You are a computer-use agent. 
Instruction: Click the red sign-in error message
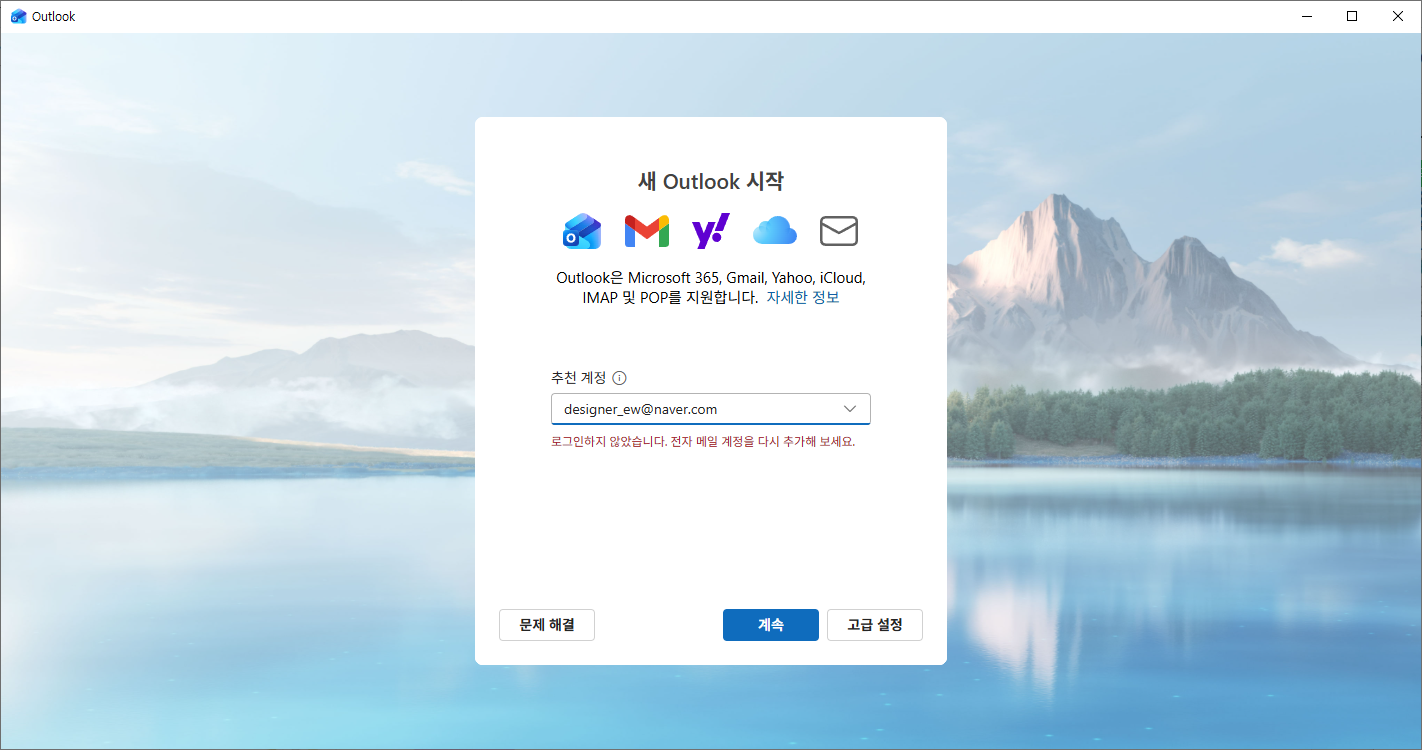703,441
